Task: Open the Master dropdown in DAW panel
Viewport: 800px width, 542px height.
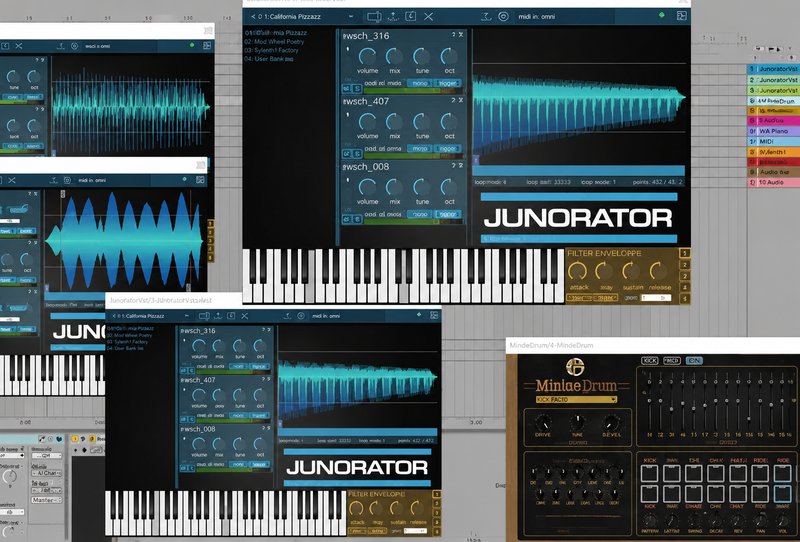Action: pyautogui.click(x=46, y=500)
